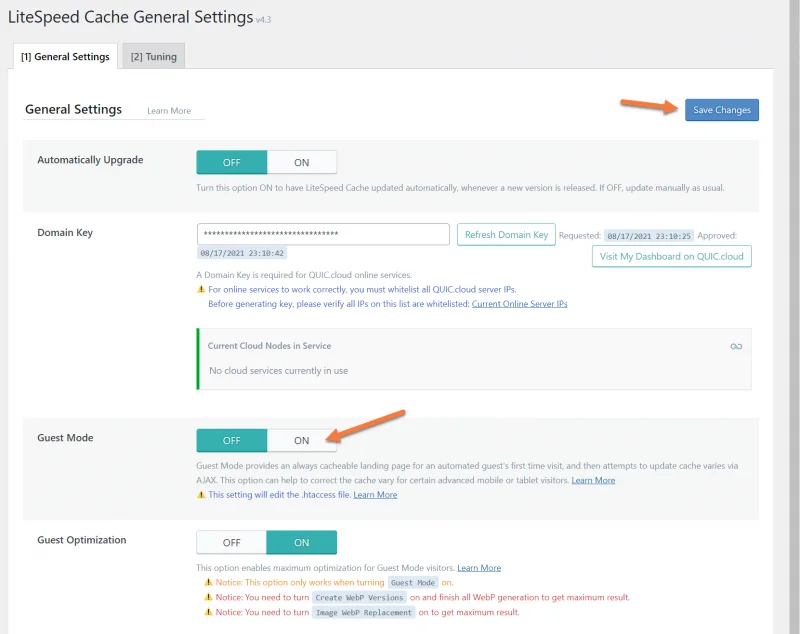Open Learn More link after AJAX description
This screenshot has height=634, width=800.
(593, 481)
